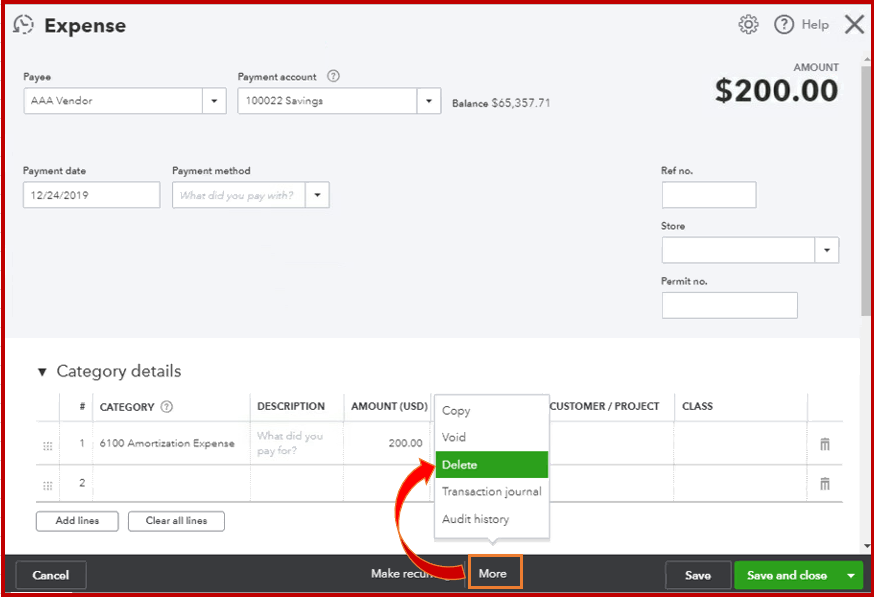Click the Store input field
Image resolution: width=874 pixels, height=597 pixels.
[739, 250]
